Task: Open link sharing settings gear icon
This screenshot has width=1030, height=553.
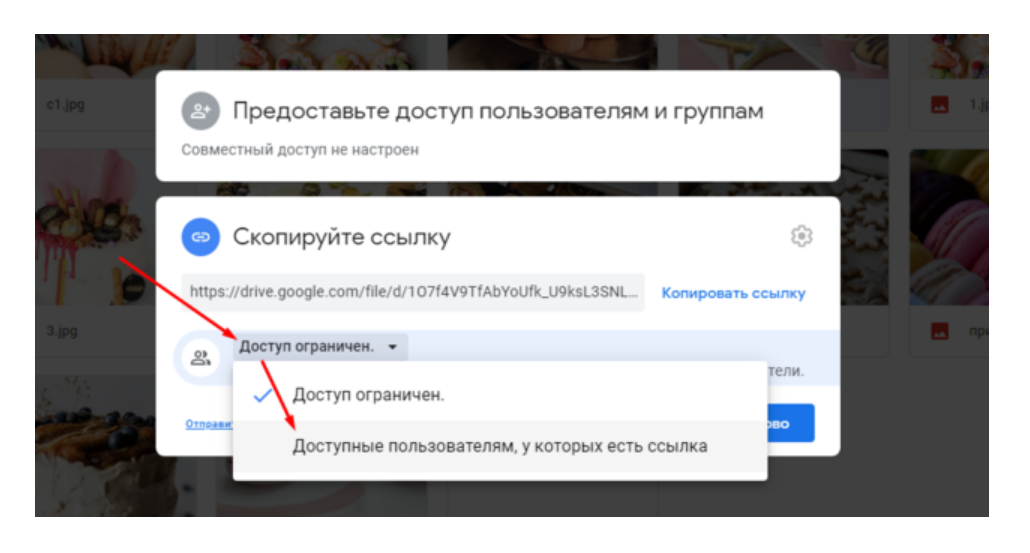Action: coord(801,236)
